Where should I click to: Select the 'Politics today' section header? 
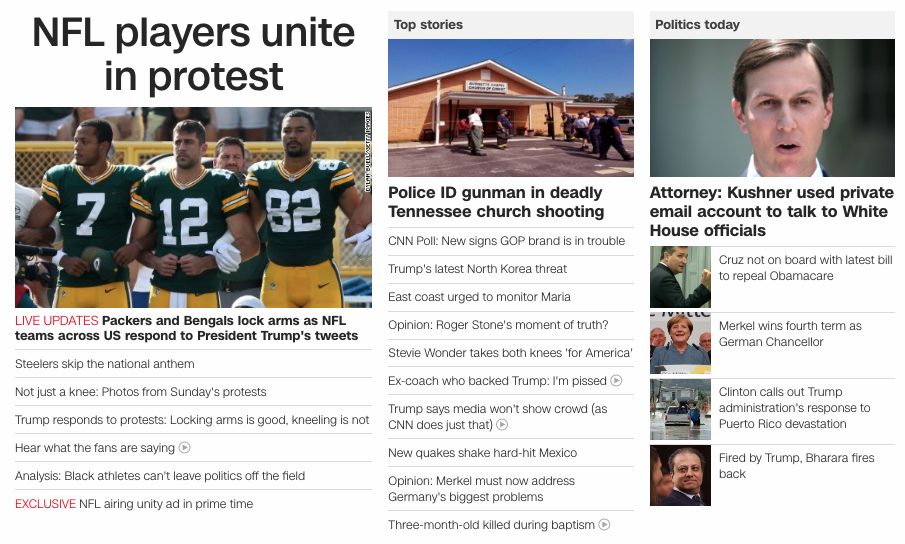coord(697,25)
